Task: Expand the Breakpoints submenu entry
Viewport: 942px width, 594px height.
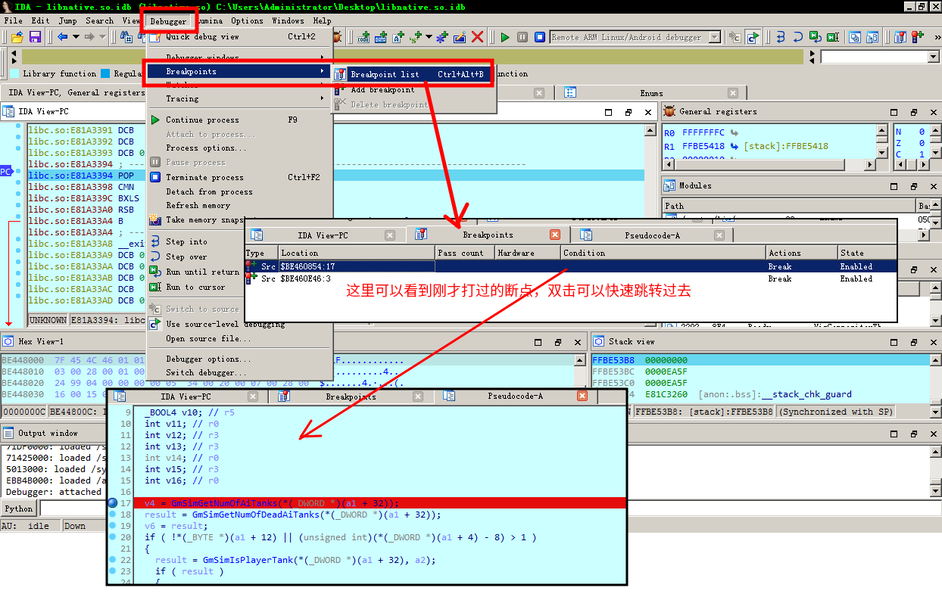Action: [239, 71]
